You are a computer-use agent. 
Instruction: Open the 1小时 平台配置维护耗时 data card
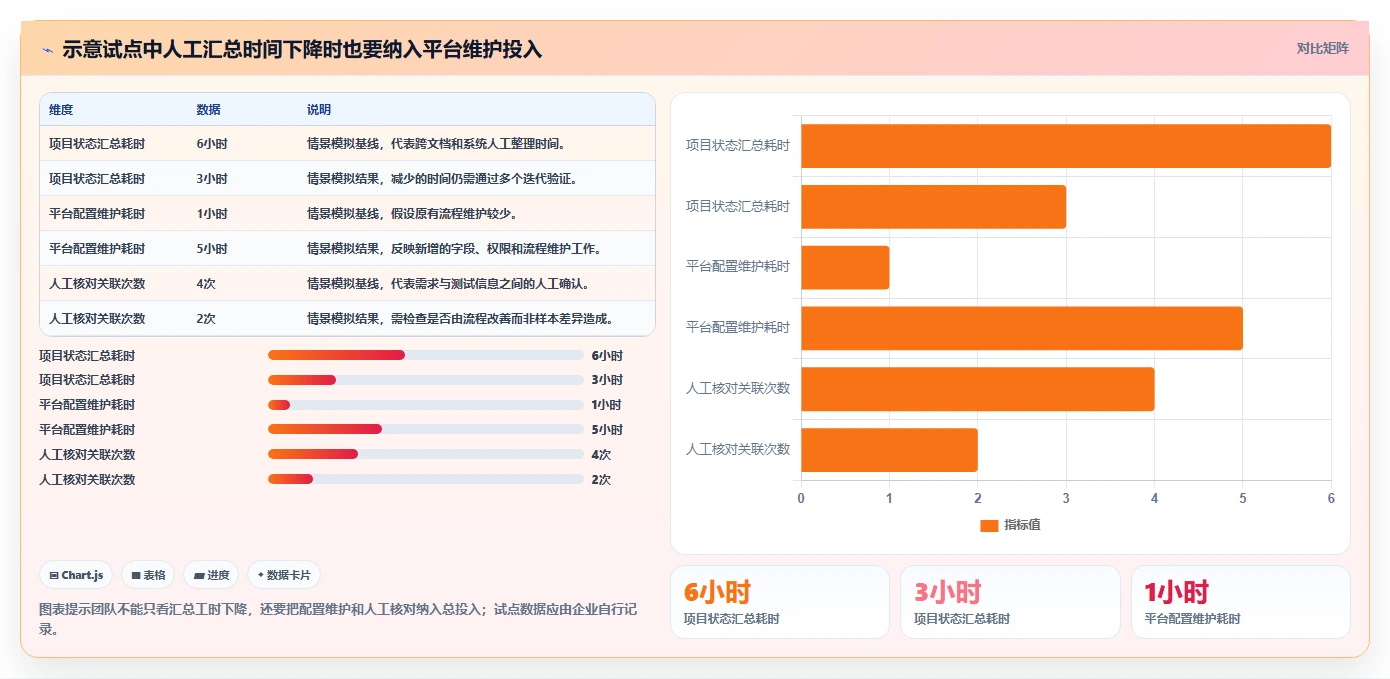click(x=1241, y=602)
